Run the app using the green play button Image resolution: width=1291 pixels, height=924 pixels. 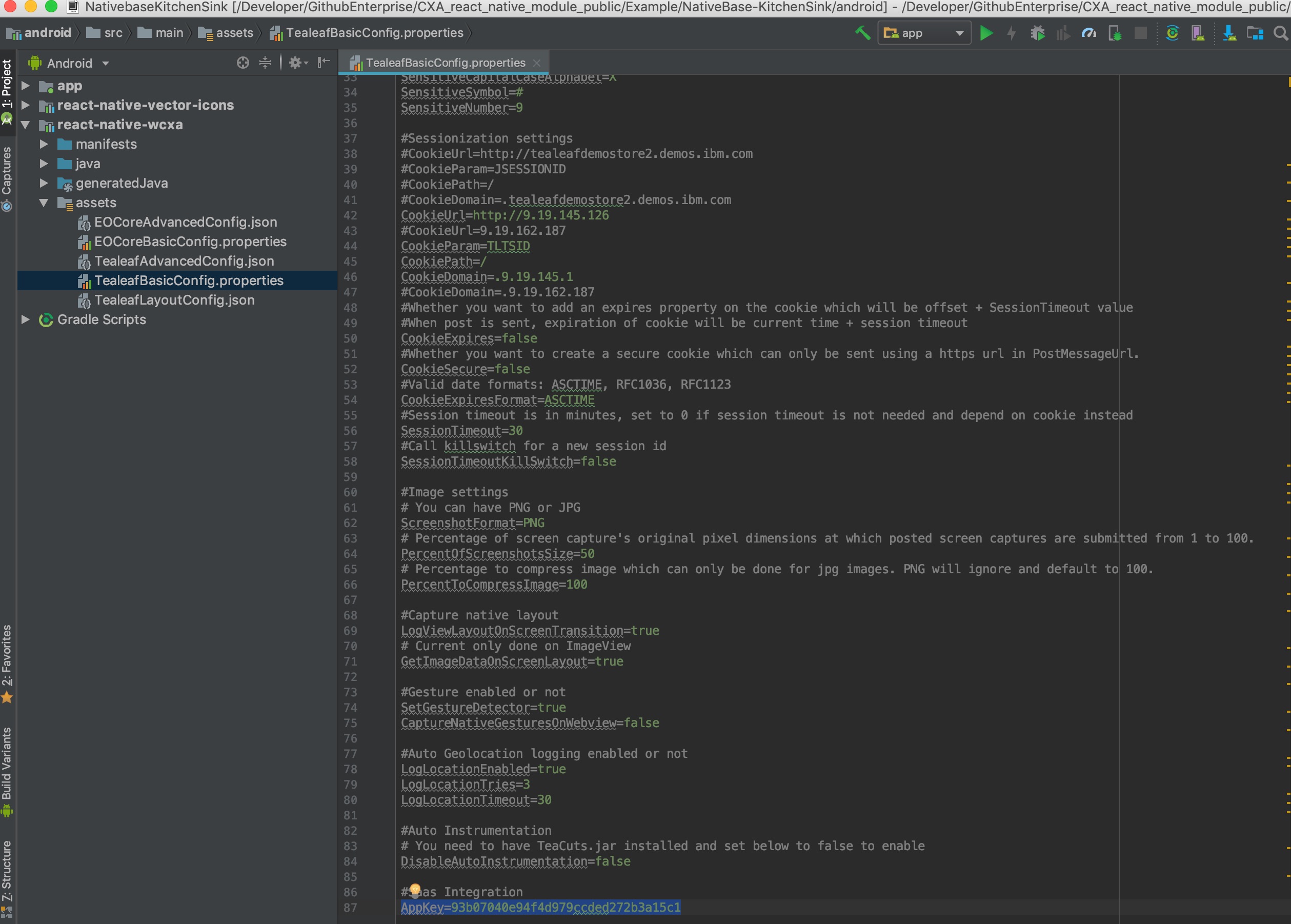(986, 33)
